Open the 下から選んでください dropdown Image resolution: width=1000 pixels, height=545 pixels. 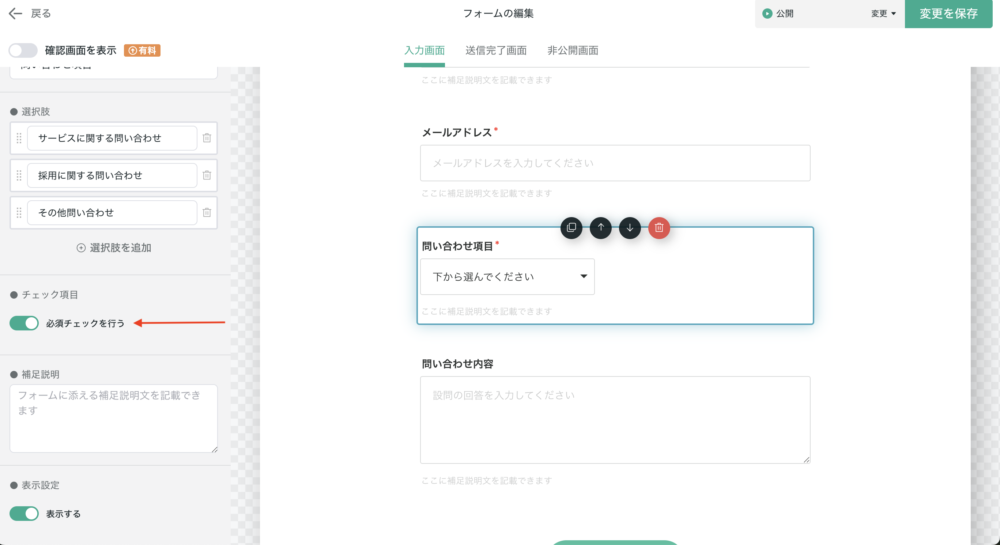coord(508,277)
